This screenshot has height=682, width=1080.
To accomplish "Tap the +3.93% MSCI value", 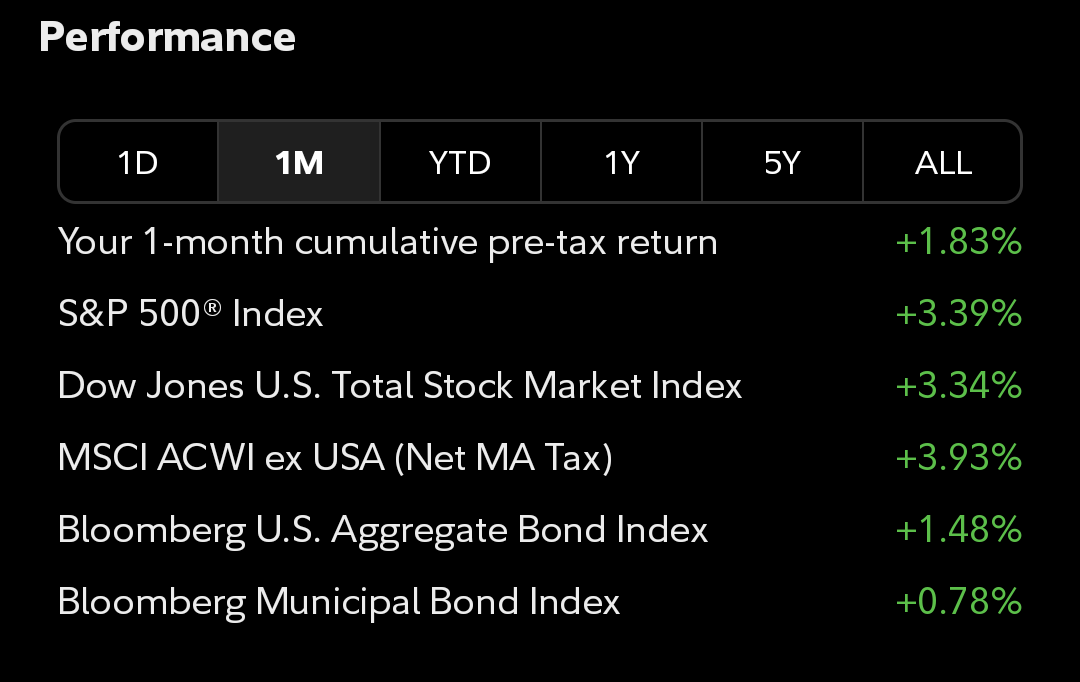I will point(959,457).
